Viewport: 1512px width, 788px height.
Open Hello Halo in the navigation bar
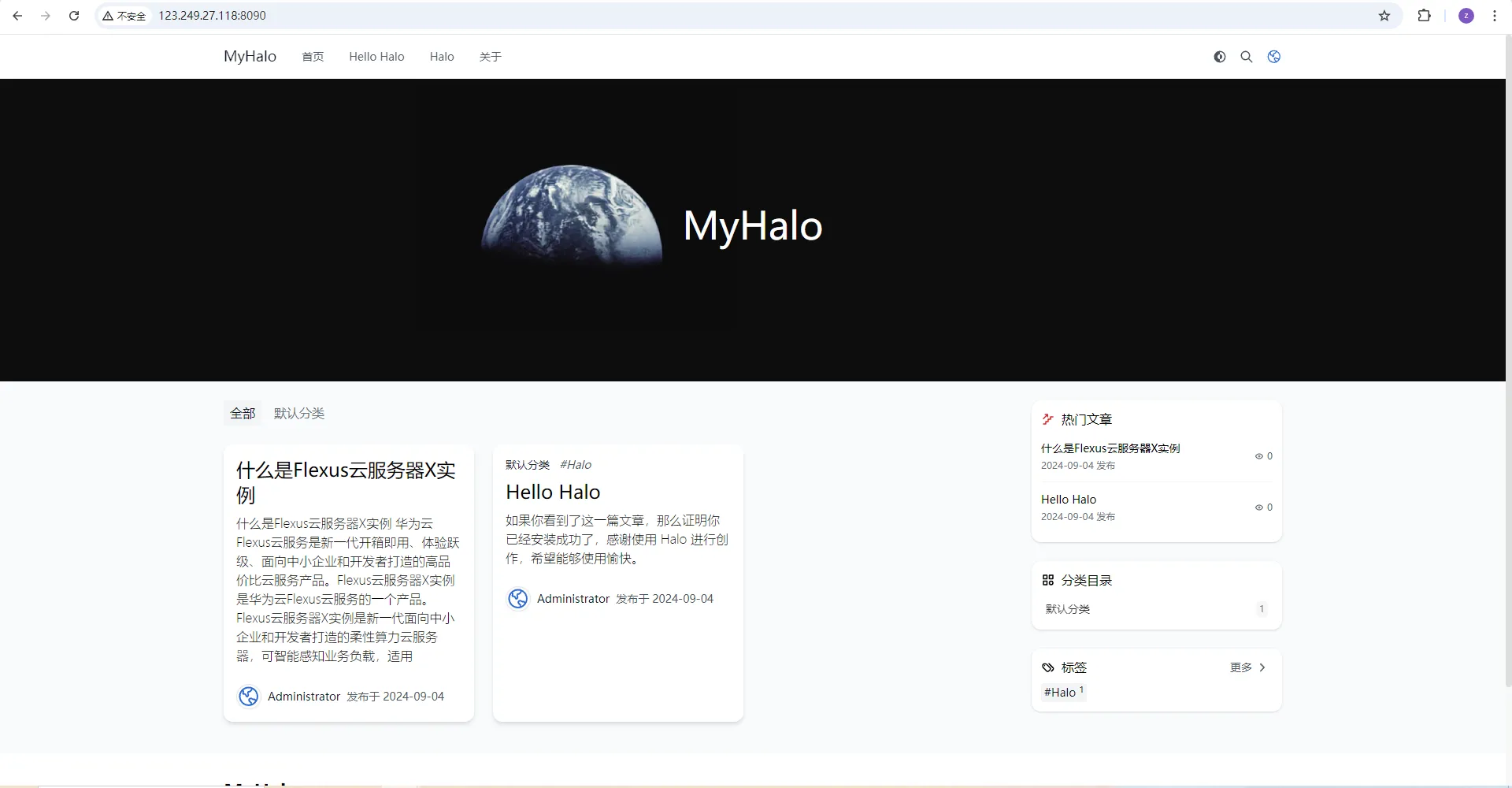[377, 57]
